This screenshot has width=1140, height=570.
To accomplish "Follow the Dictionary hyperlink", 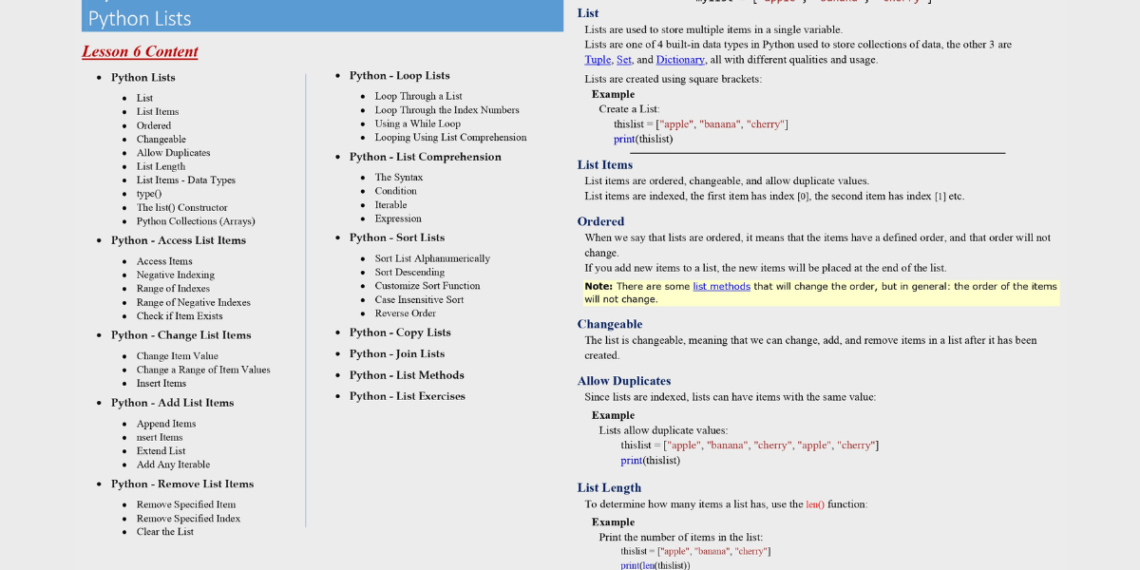I will tap(681, 60).
